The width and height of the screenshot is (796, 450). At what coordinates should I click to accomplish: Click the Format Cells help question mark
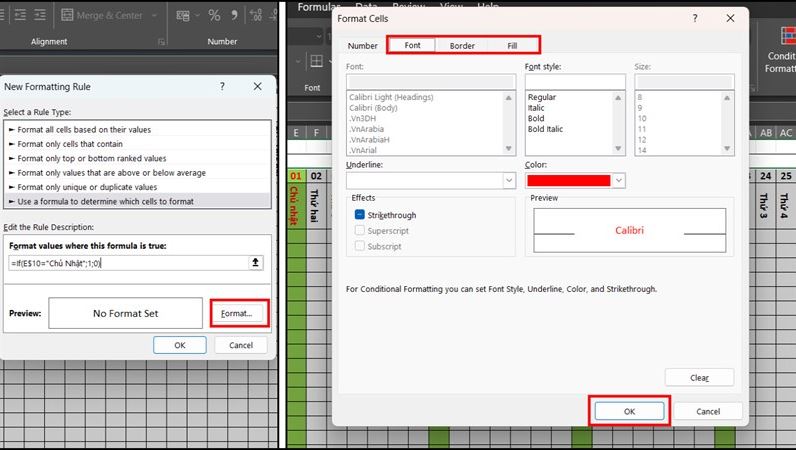[695, 18]
